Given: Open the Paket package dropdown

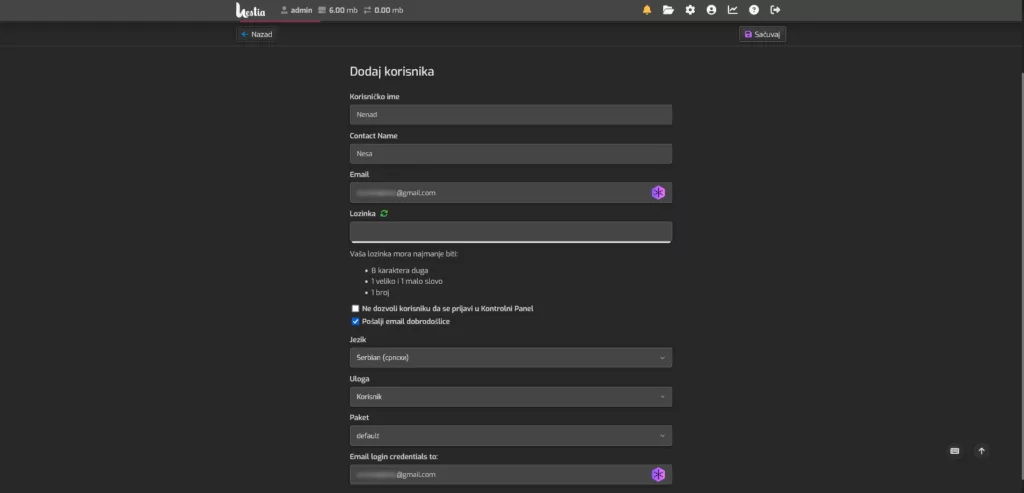Looking at the screenshot, I should pos(511,436).
